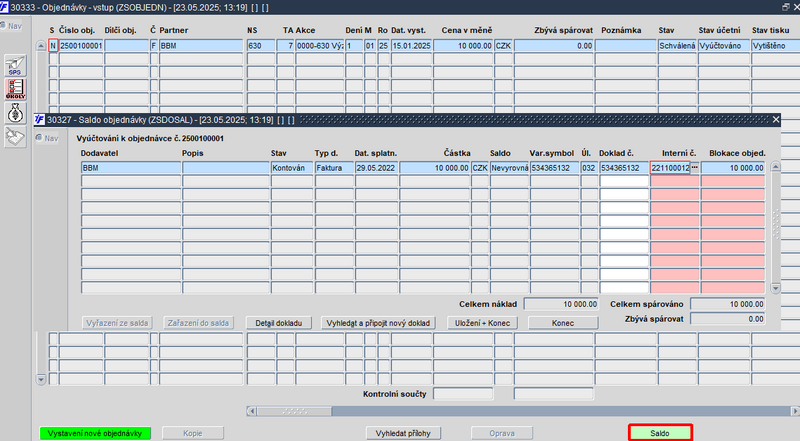Click Vyhledat a připojit nový doklad

(x=378, y=323)
